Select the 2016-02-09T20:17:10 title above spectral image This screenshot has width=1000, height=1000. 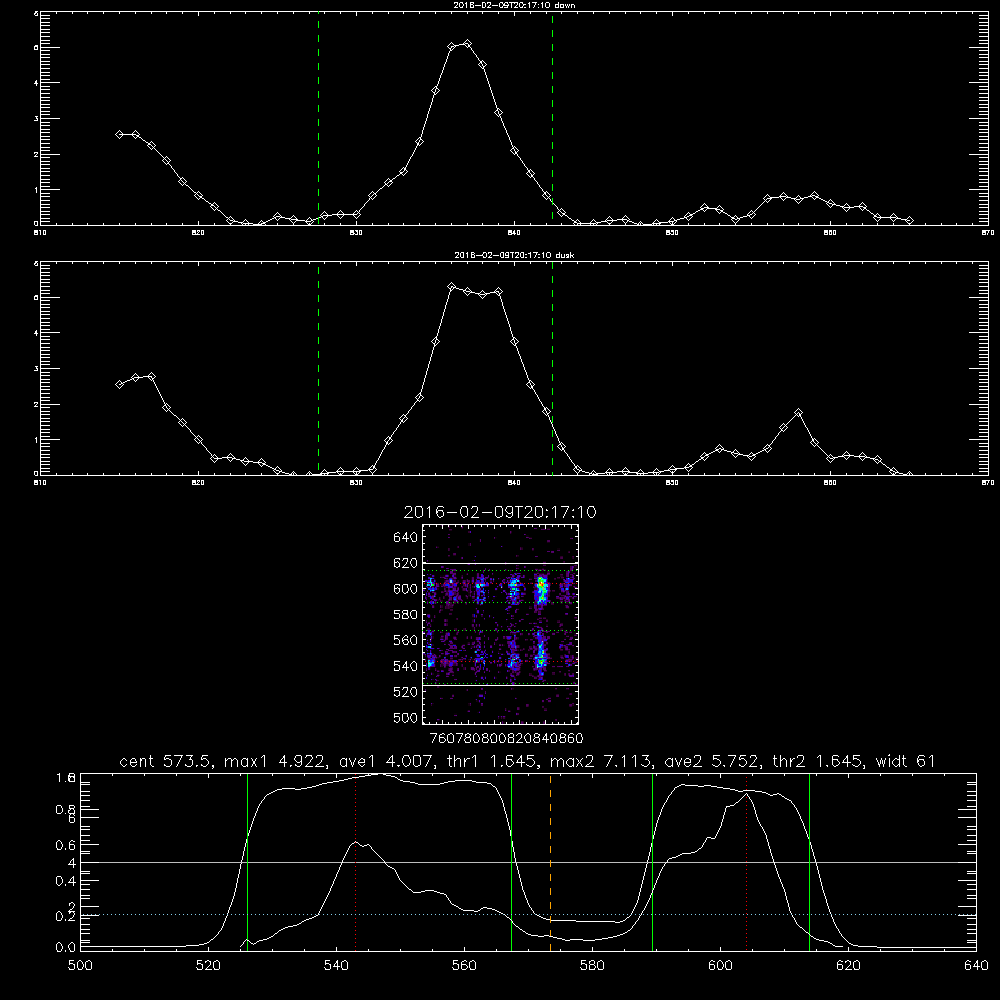(x=500, y=512)
